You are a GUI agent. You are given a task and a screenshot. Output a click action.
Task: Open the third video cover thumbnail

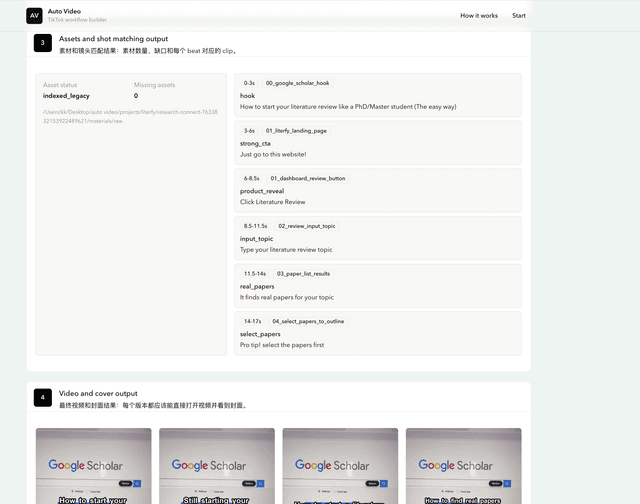(x=340, y=466)
